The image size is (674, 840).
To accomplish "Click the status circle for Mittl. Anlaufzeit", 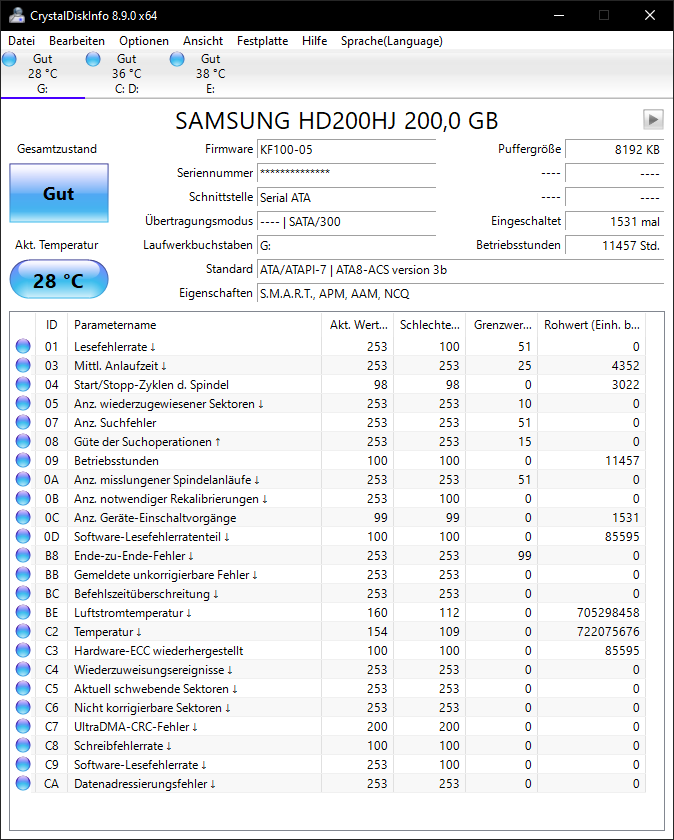I will coord(23,365).
